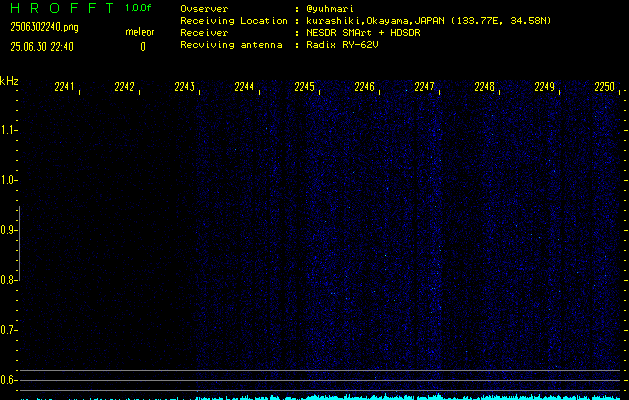Click the observer name @yuhmari
Image resolution: width=629 pixels, height=400 pixels.
pyautogui.click(x=330, y=9)
